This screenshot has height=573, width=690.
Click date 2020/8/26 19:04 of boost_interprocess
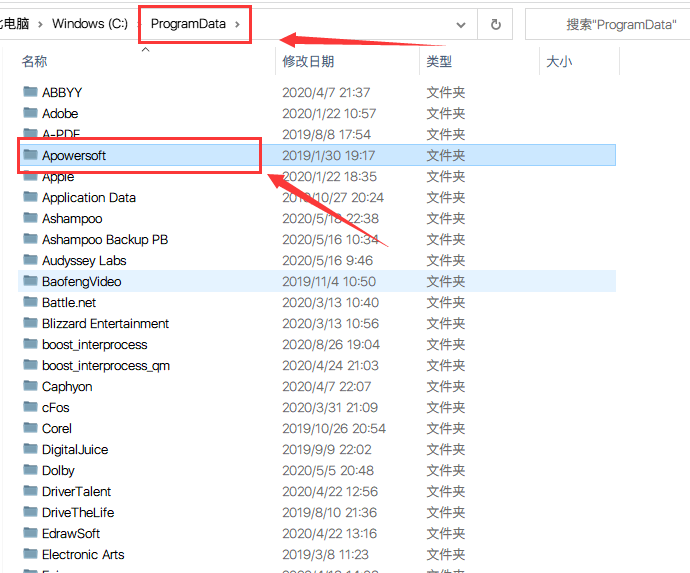pyautogui.click(x=331, y=345)
